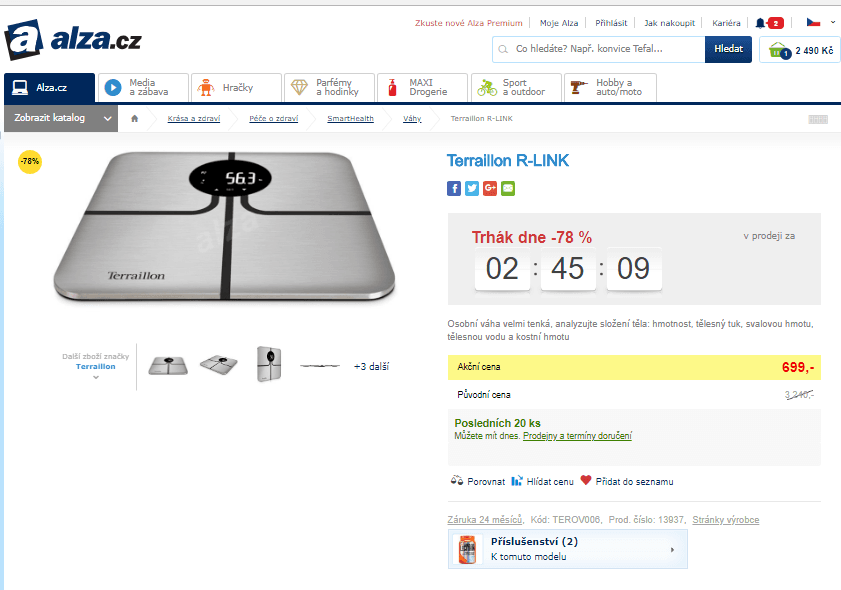Expand the Zobrazit katalog dropdown
841x590 pixels.
click(x=60, y=118)
